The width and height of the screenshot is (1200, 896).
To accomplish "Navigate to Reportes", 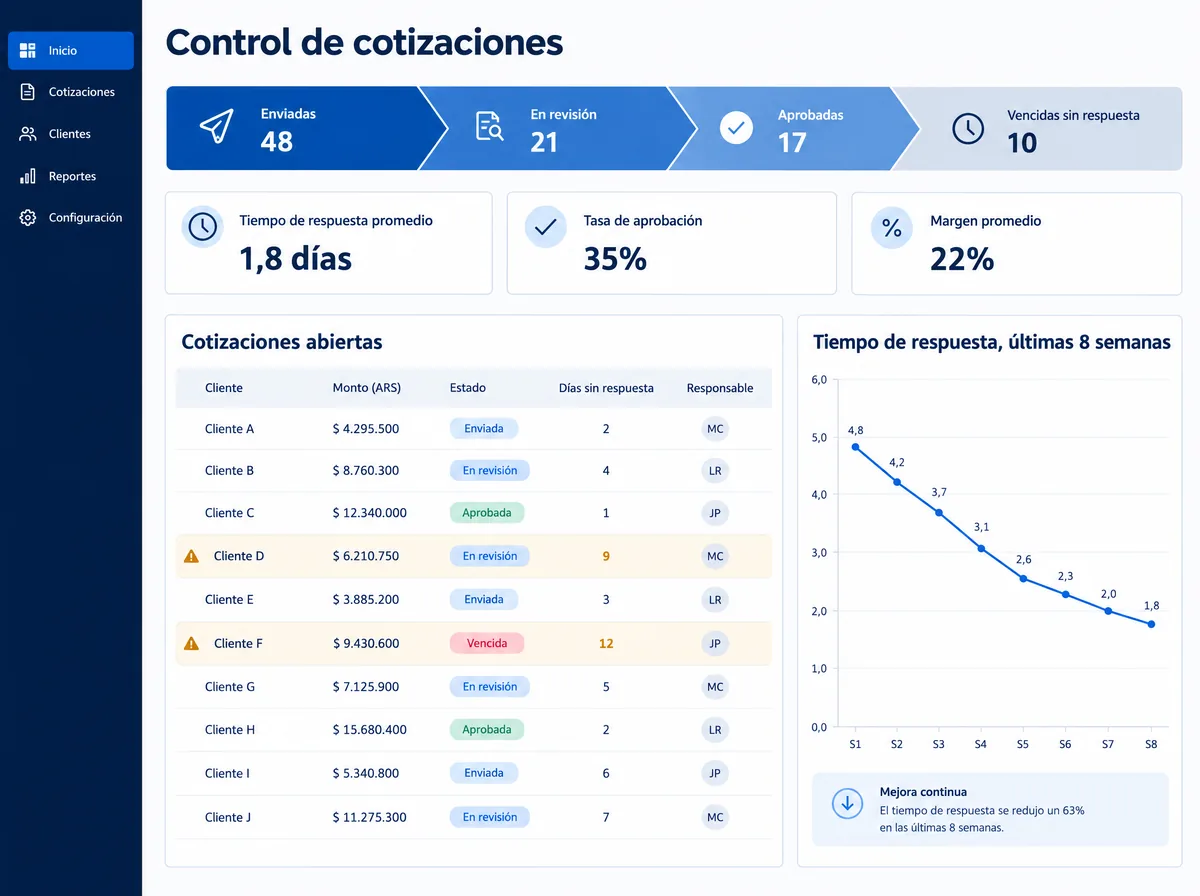I will pos(71,176).
